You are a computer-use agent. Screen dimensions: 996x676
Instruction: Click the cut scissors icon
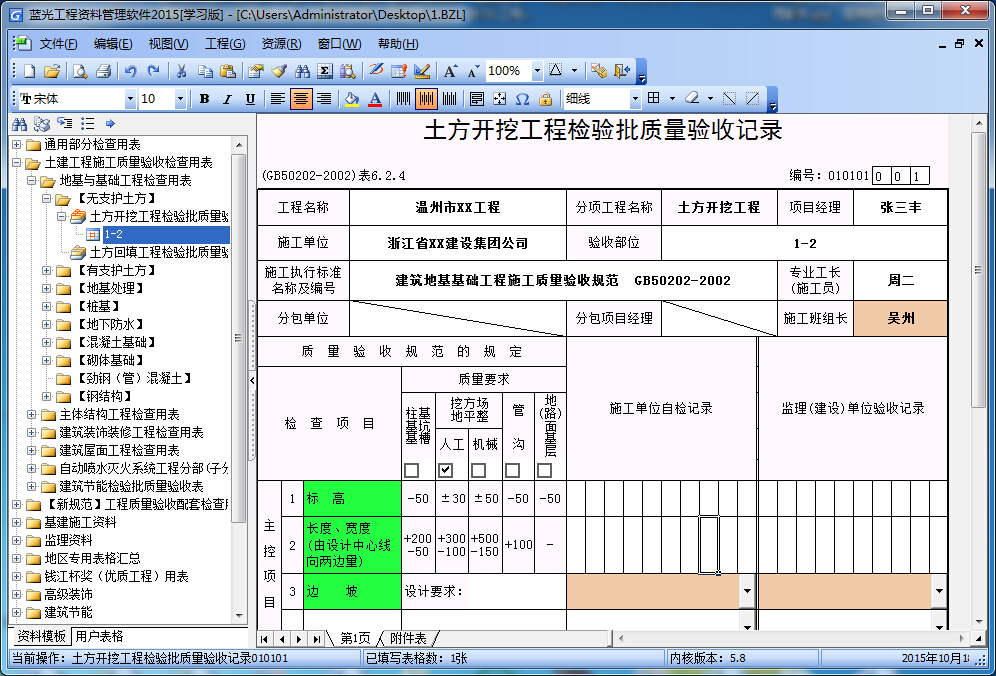point(181,71)
